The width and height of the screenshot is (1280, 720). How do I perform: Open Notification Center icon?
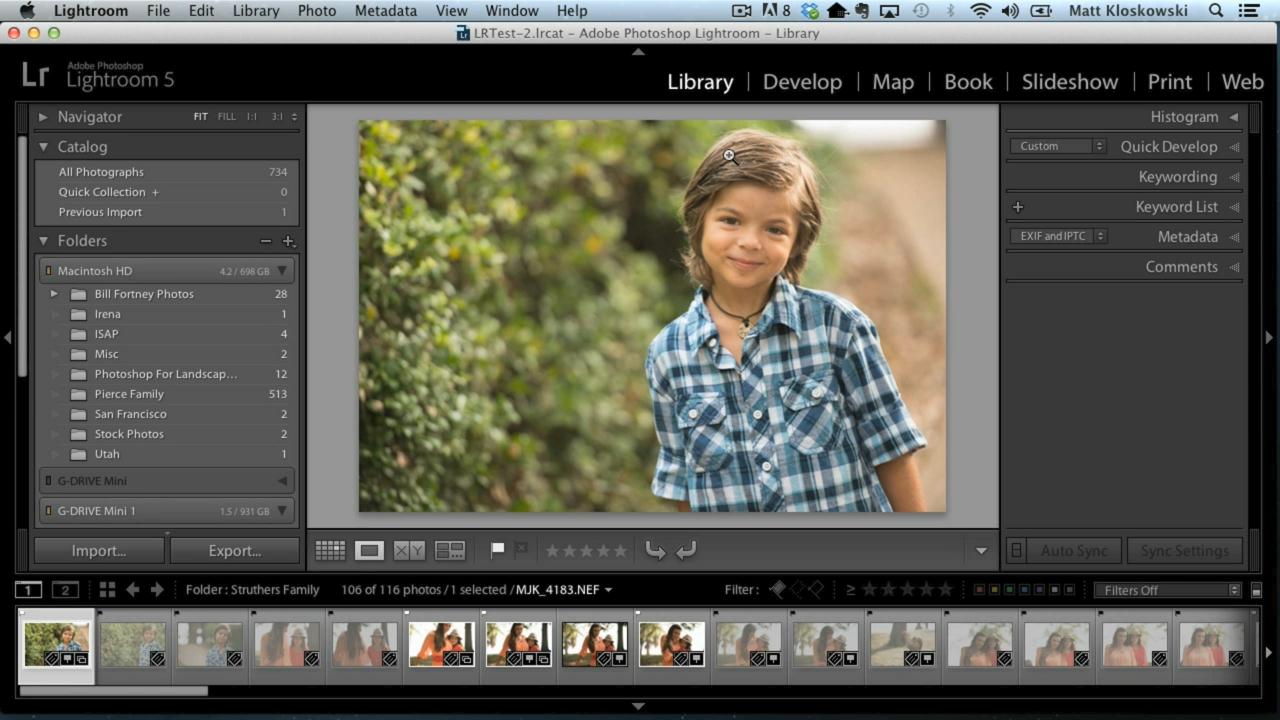1248,11
